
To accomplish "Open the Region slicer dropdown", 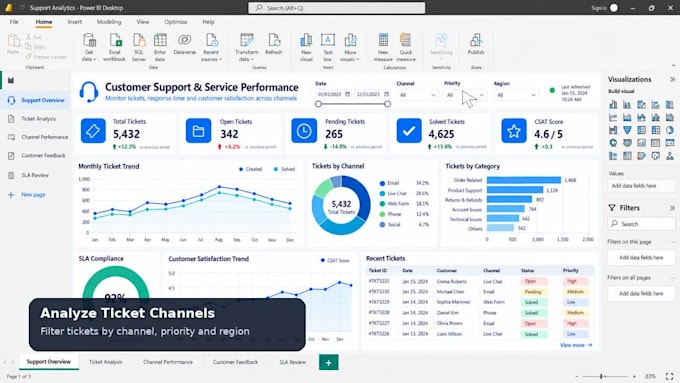I will click(516, 95).
